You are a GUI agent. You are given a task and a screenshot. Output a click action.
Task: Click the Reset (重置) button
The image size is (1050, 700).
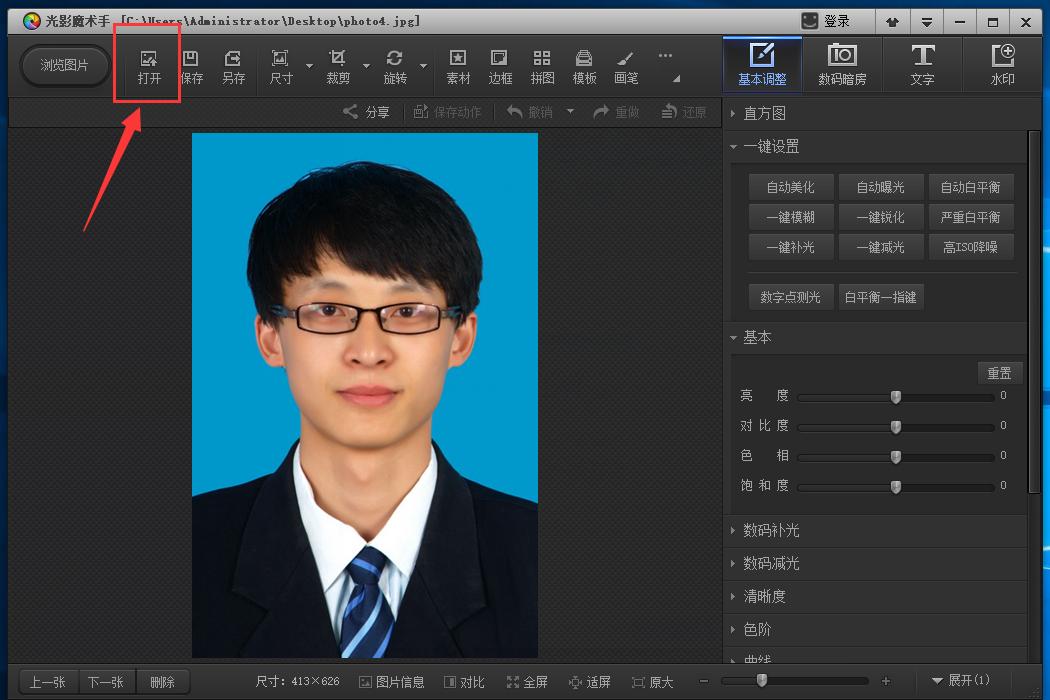coord(999,373)
